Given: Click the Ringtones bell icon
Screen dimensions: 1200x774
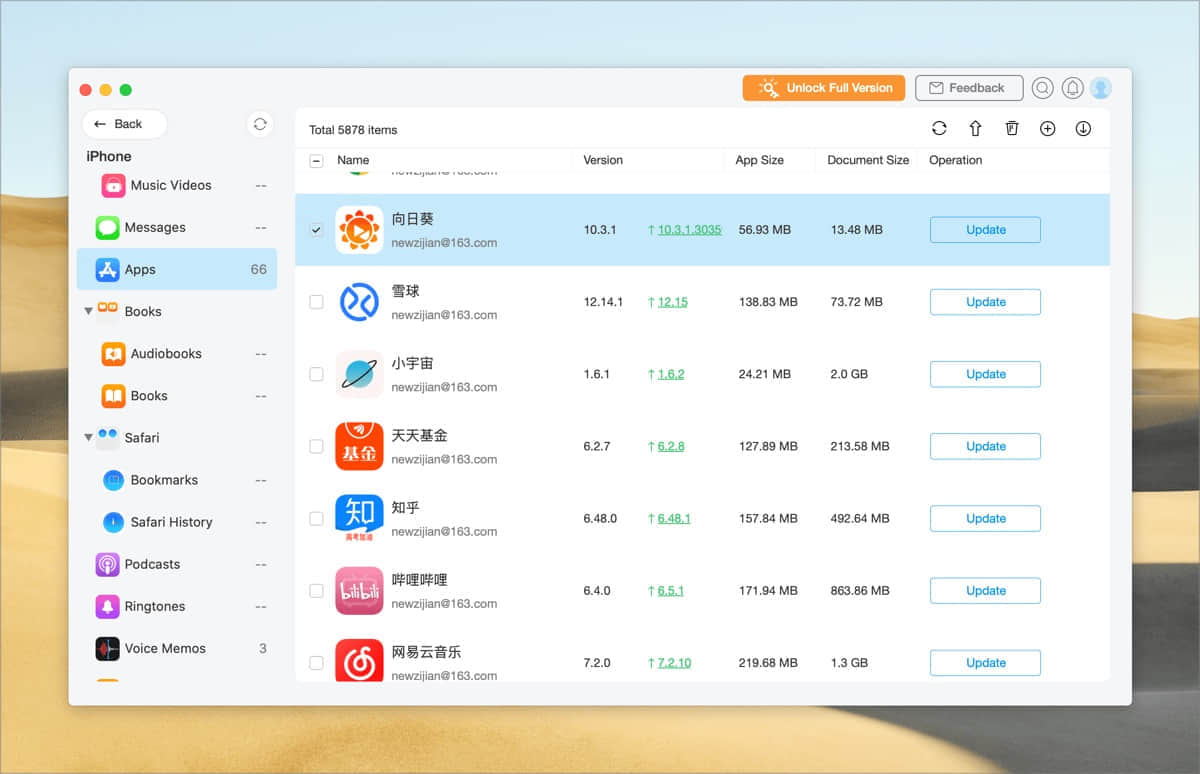Looking at the screenshot, I should click(x=107, y=606).
